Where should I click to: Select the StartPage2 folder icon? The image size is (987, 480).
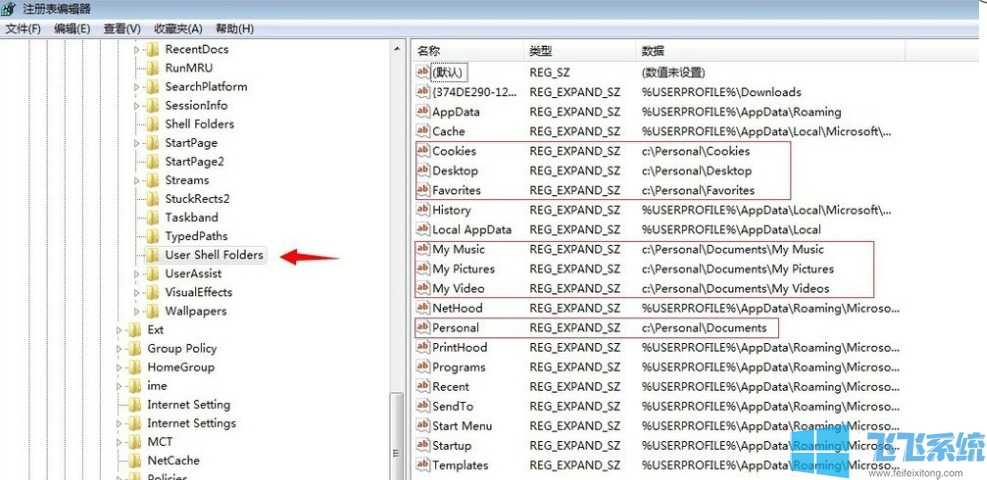[152, 162]
